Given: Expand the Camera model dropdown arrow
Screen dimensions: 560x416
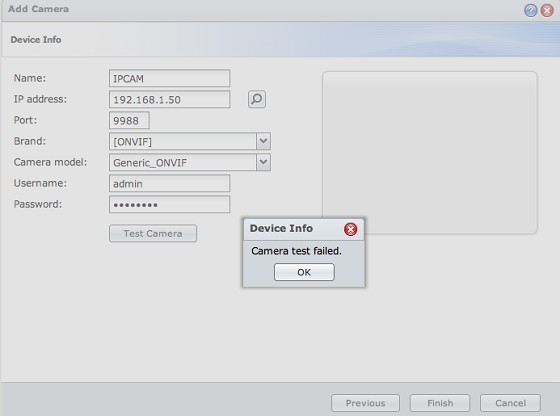Looking at the screenshot, I should [x=264, y=162].
